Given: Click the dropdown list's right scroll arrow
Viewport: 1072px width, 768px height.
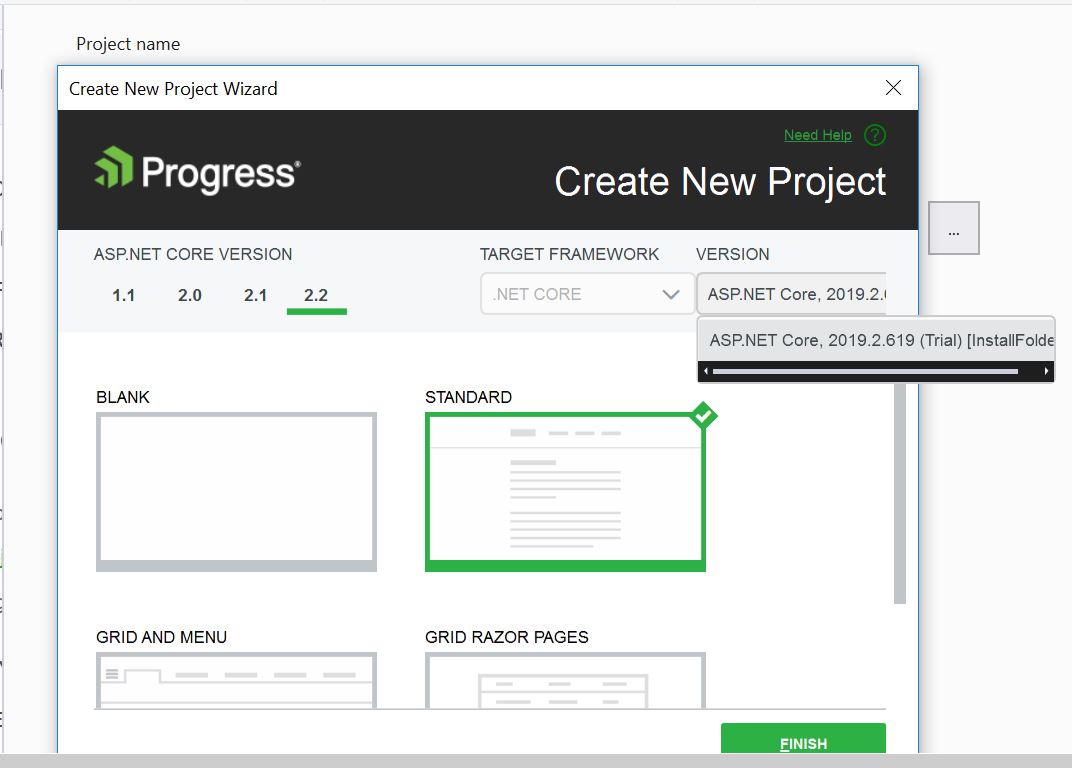Looking at the screenshot, I should (1046, 371).
